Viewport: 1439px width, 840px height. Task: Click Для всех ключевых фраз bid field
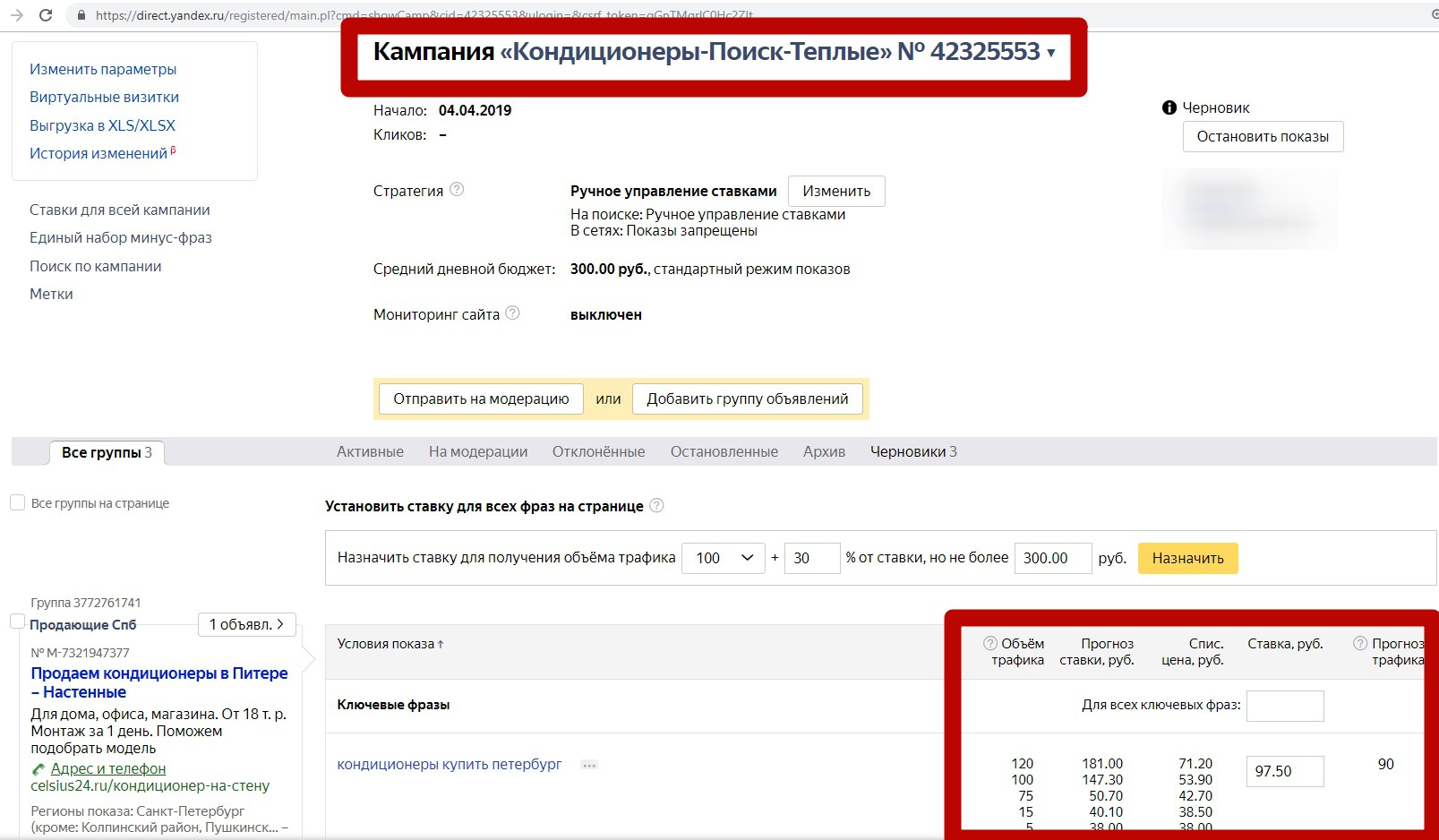[x=1285, y=706]
